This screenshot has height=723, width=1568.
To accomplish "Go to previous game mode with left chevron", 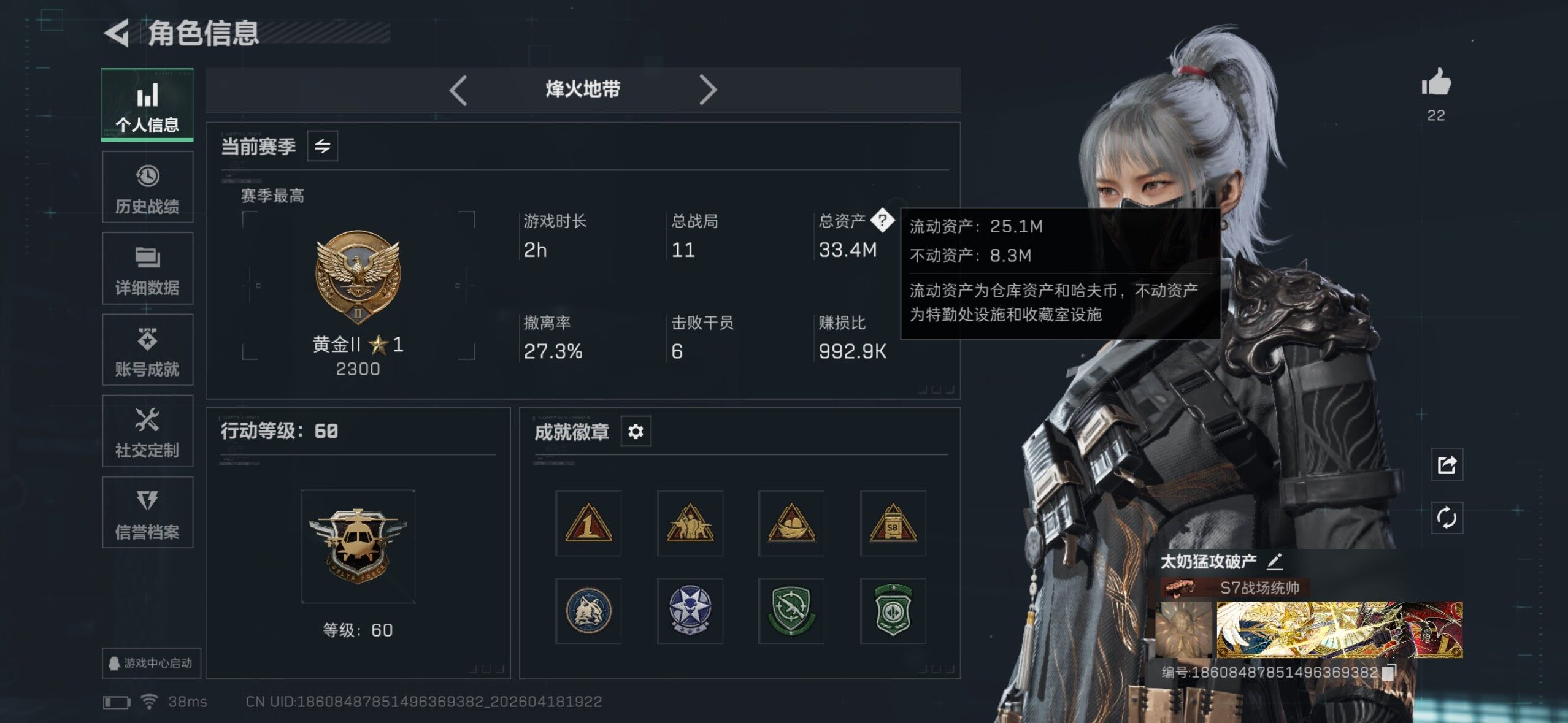I will pyautogui.click(x=458, y=90).
